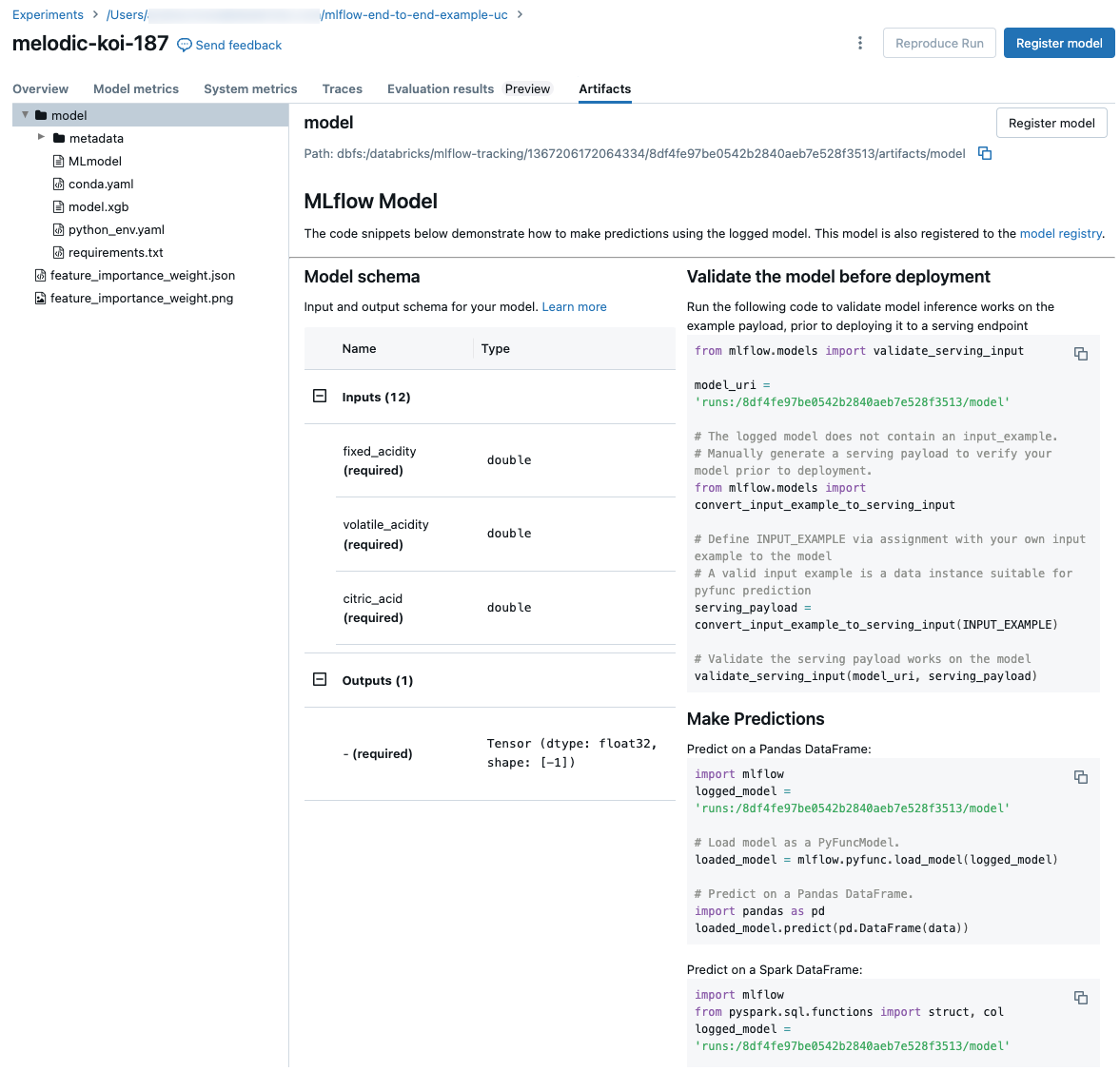This screenshot has width=1120, height=1071.
Task: Open the three-dot overflow menu
Action: click(859, 43)
